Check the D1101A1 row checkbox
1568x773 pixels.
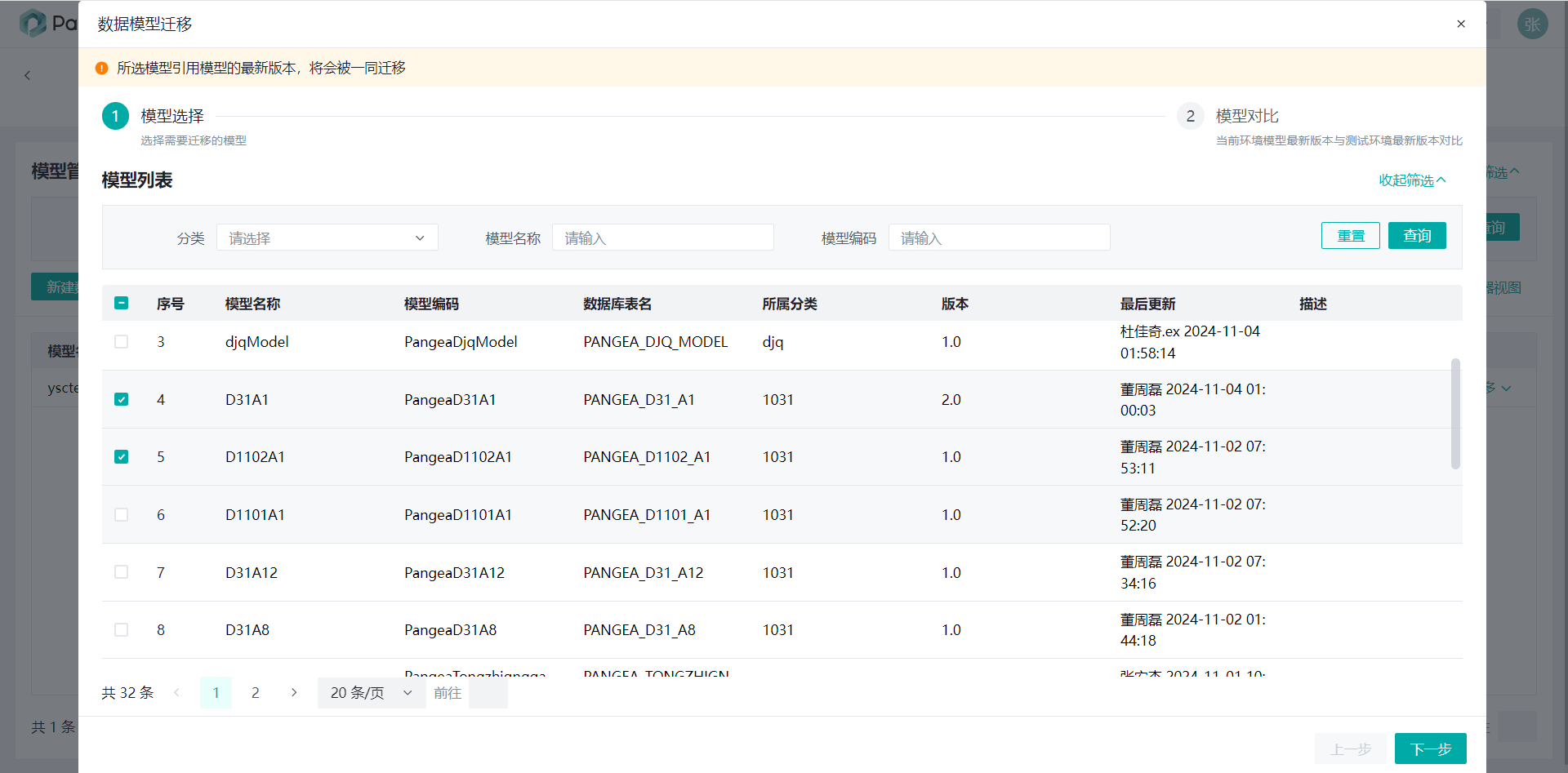point(121,514)
